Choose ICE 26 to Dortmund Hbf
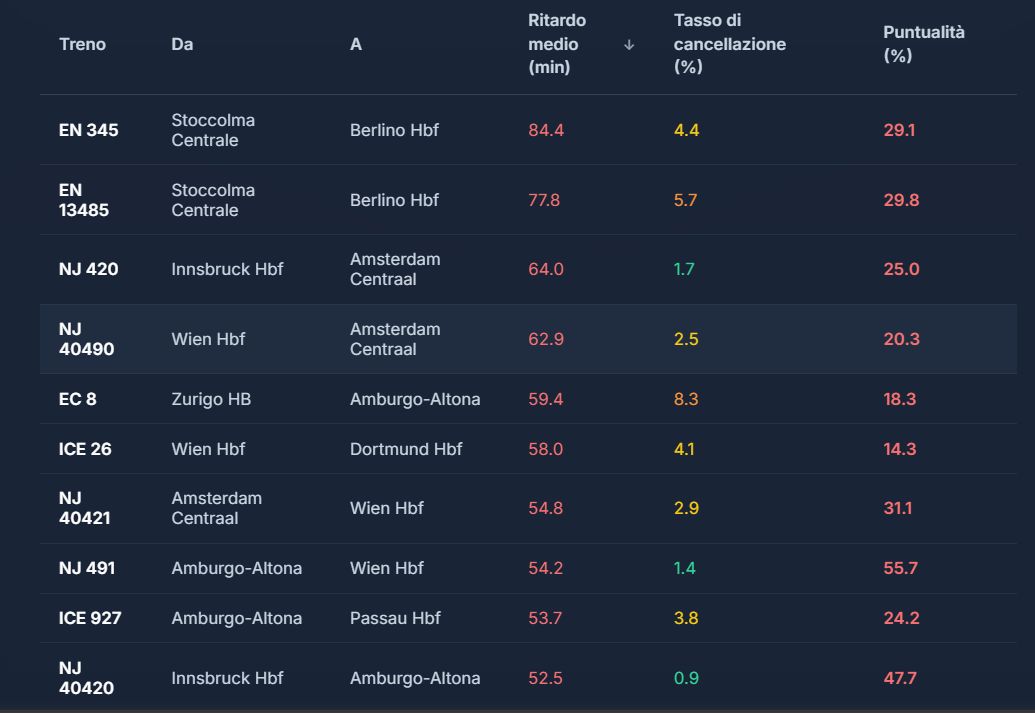The height and width of the screenshot is (713, 1035). [85, 449]
